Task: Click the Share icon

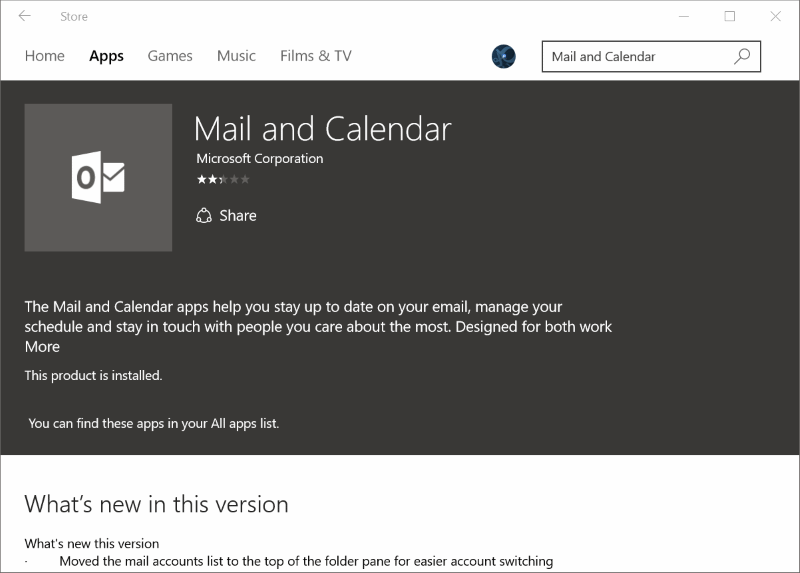Action: [x=204, y=216]
